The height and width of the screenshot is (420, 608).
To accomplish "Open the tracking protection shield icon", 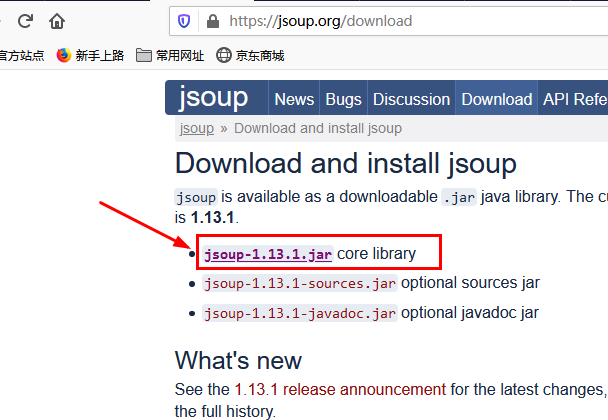I will click(x=184, y=21).
